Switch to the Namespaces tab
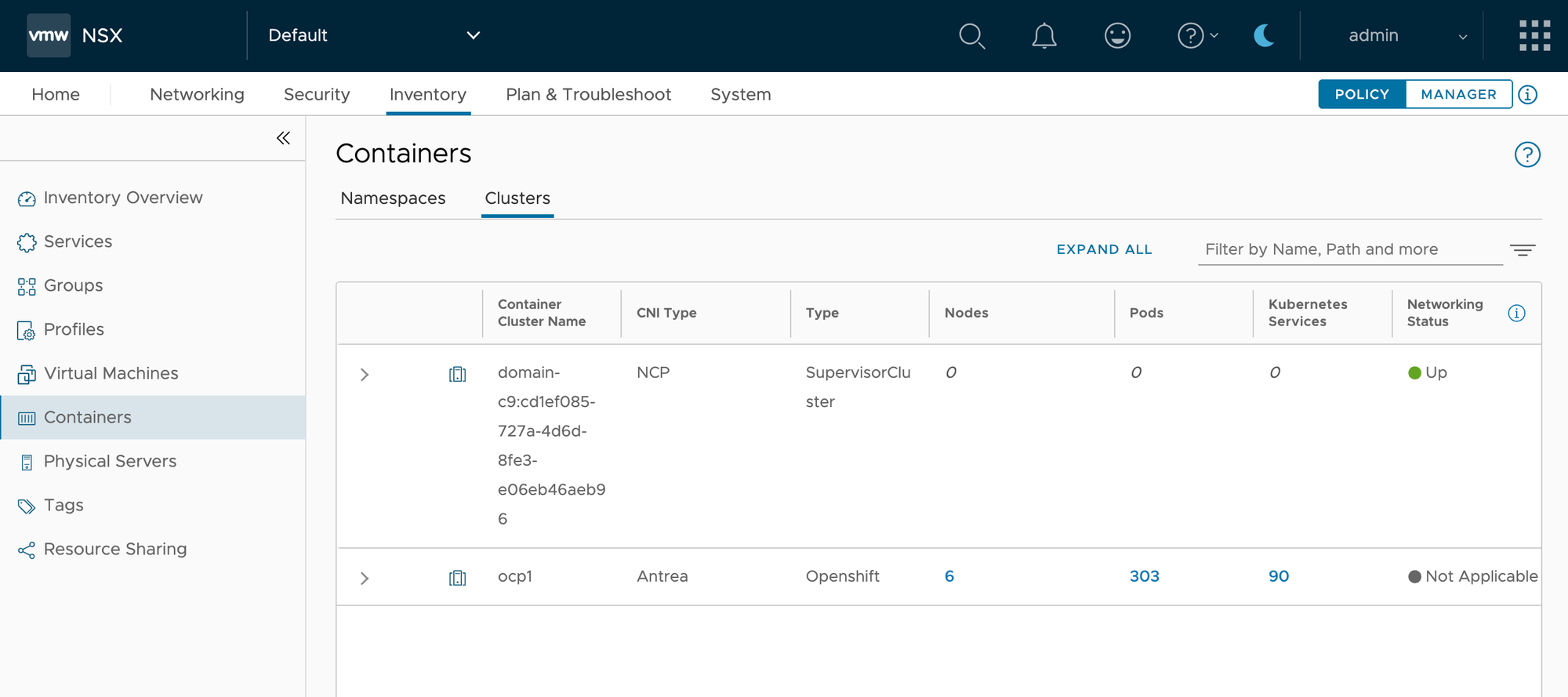1568x697 pixels. 393,198
